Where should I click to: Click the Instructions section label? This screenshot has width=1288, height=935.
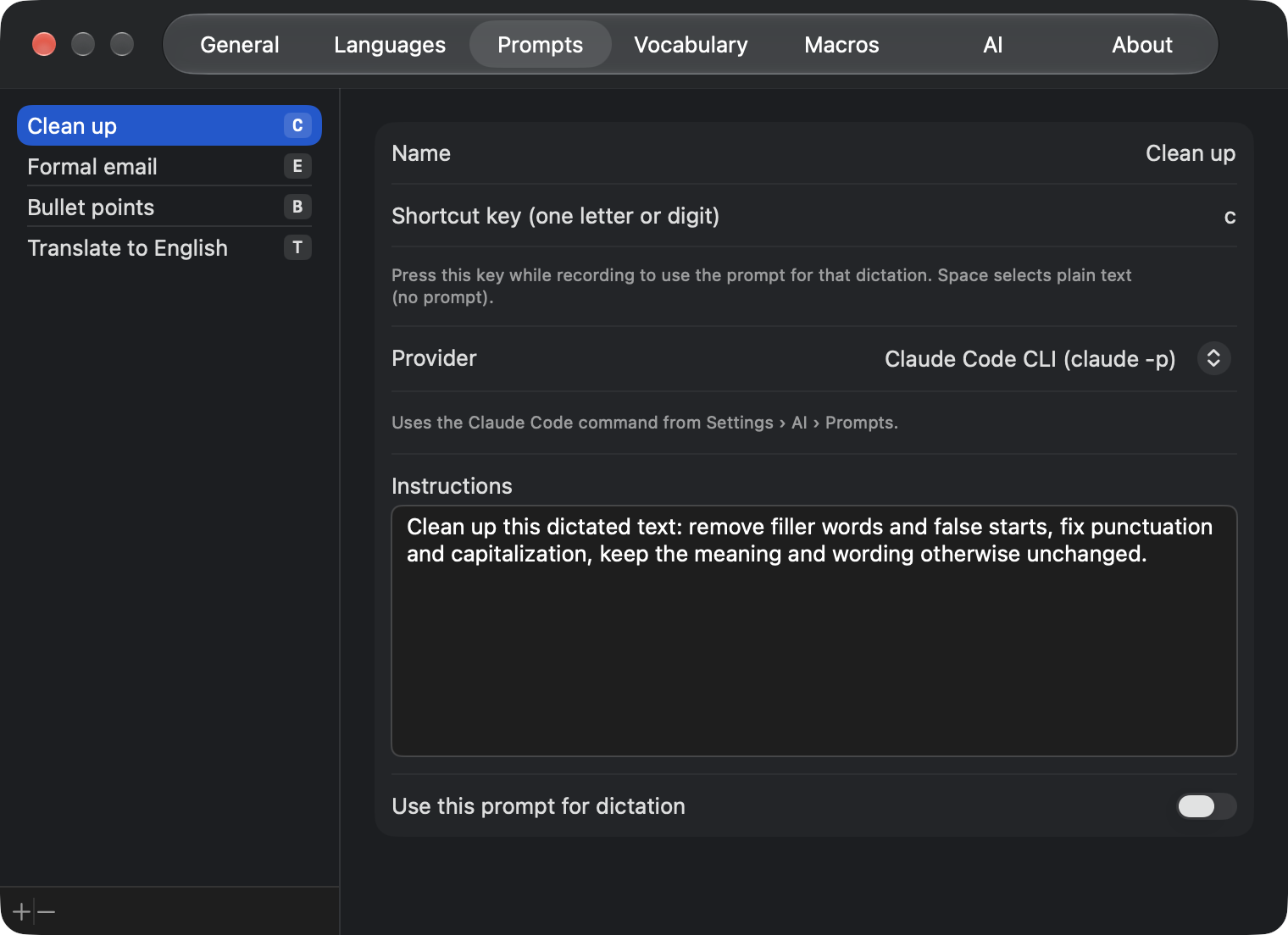[452, 486]
